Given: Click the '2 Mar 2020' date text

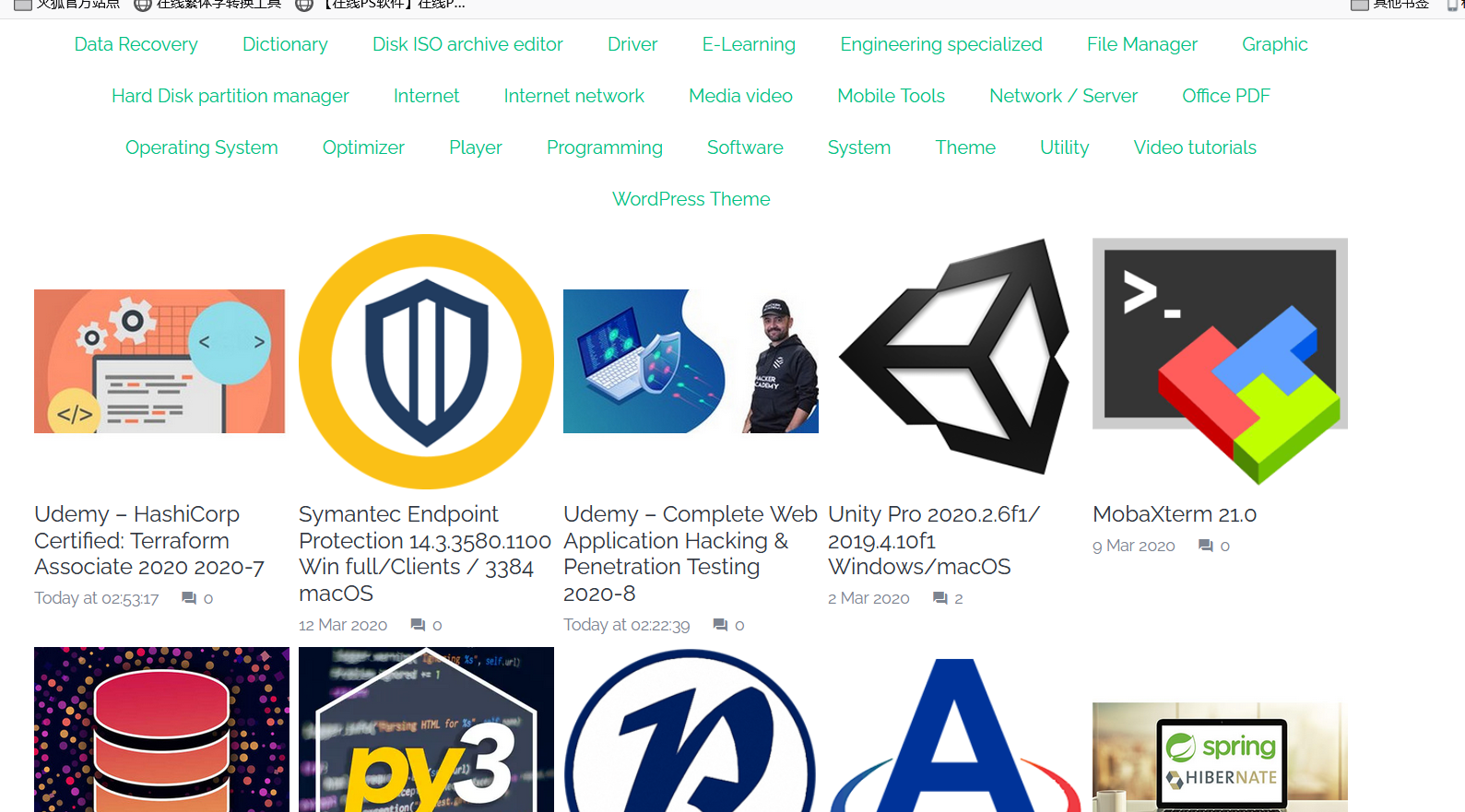Looking at the screenshot, I should (x=868, y=598).
